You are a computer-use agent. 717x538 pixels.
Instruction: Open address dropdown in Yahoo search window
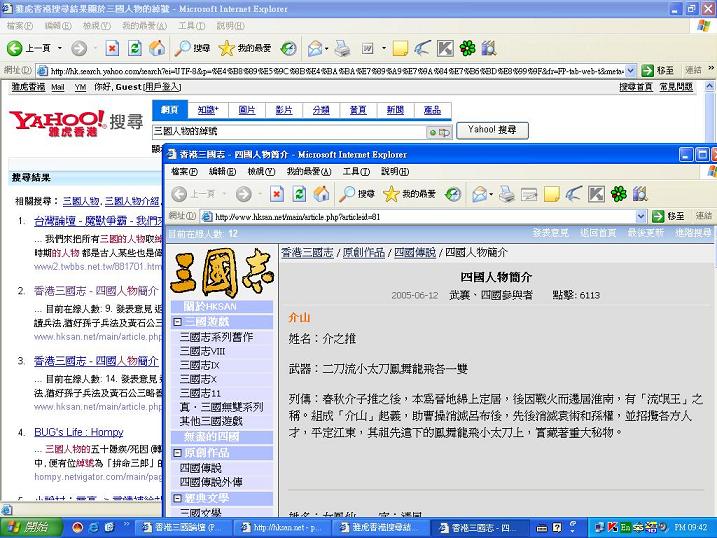[631, 70]
